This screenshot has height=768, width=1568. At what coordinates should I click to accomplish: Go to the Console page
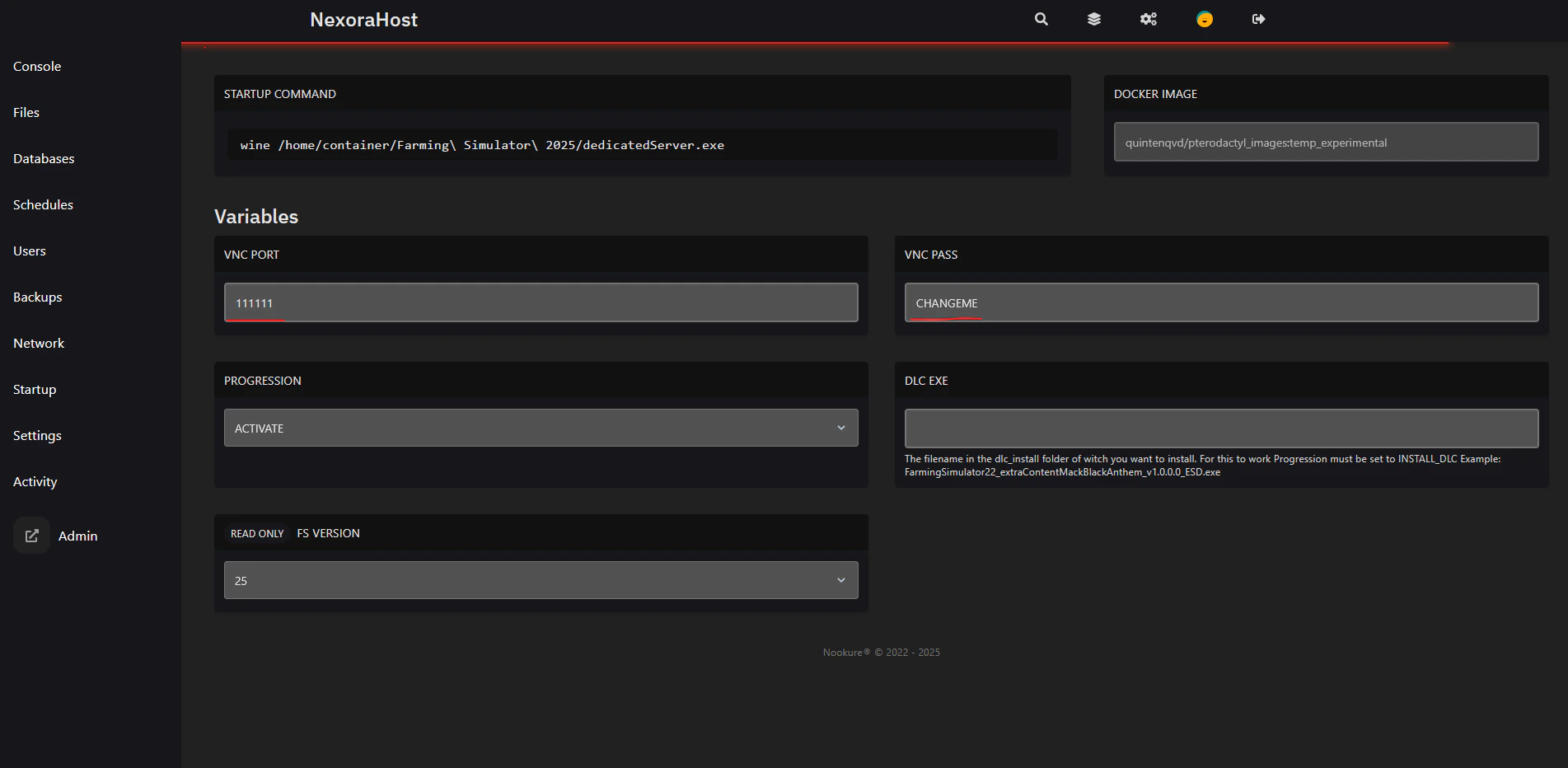37,66
